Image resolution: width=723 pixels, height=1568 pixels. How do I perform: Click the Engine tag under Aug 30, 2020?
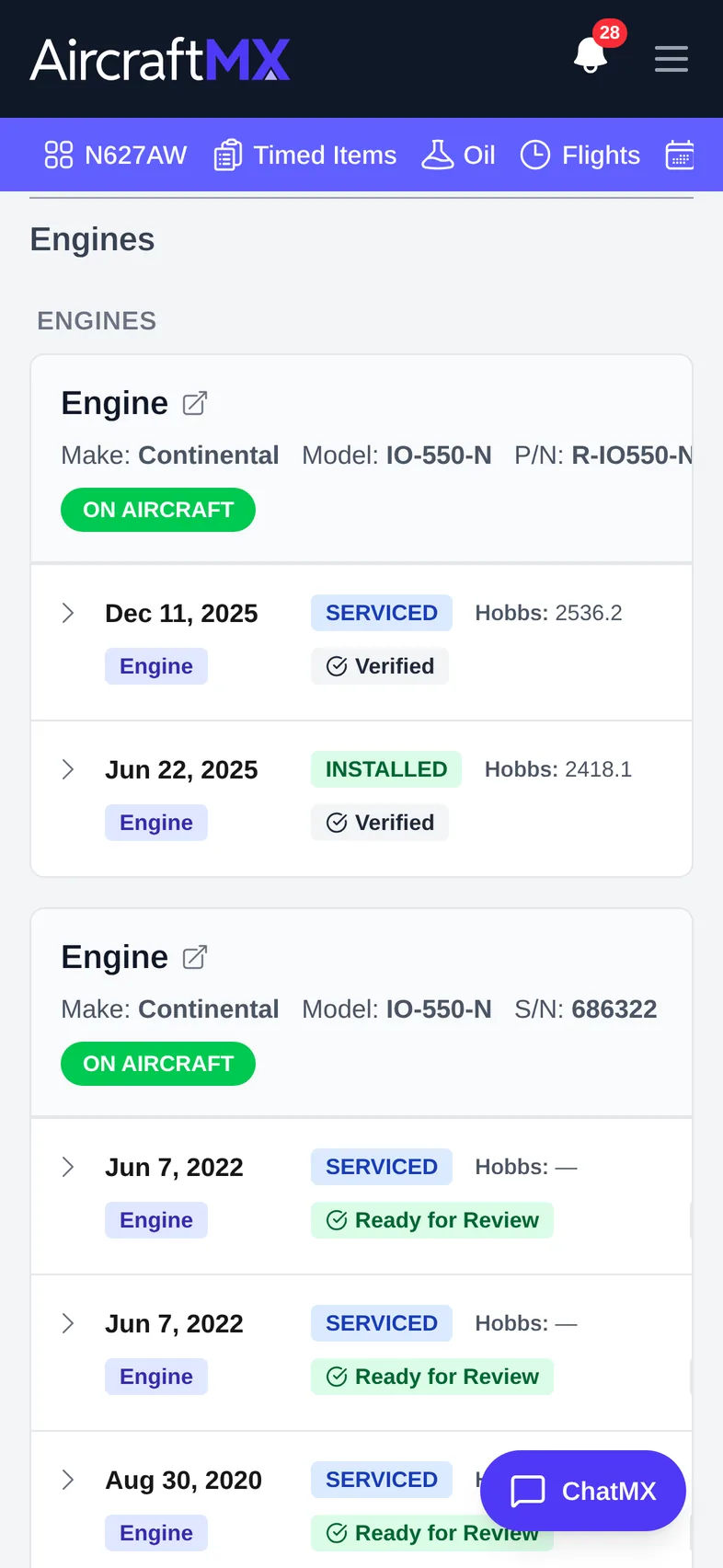(156, 1533)
